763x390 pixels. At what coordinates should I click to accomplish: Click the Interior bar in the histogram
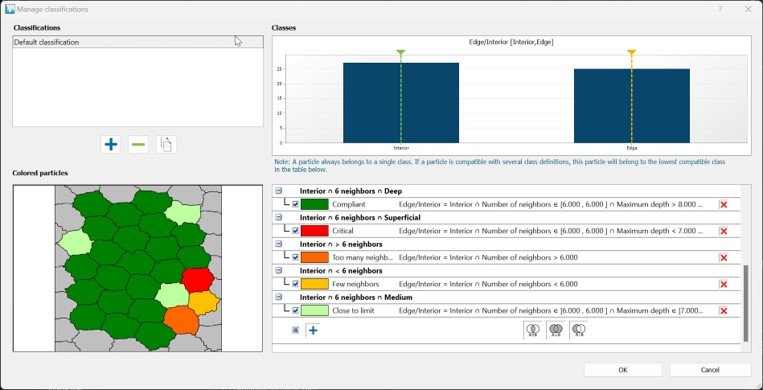pos(400,103)
